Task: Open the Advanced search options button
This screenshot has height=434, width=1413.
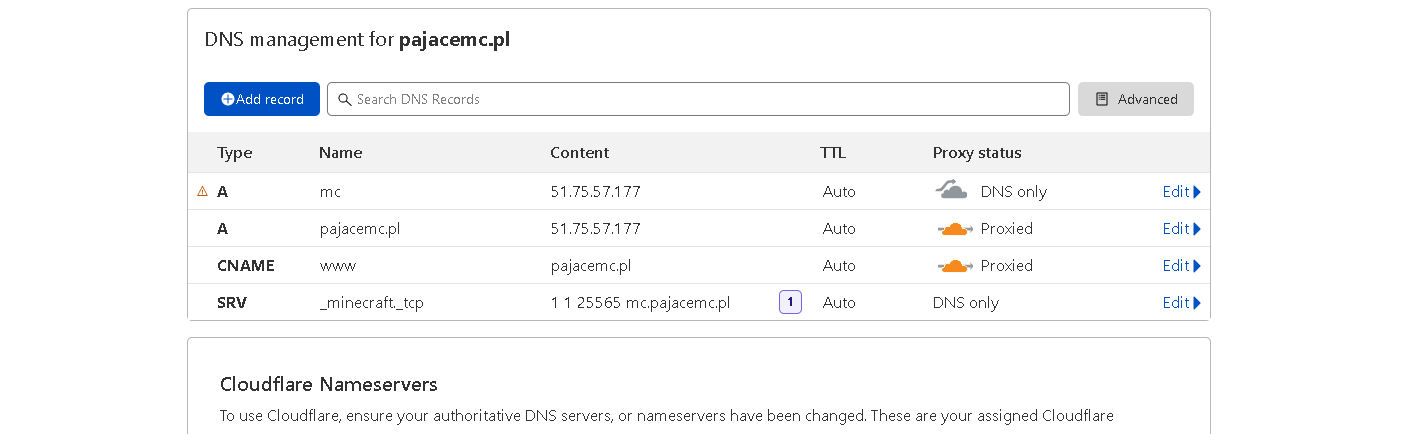Action: coord(1136,99)
